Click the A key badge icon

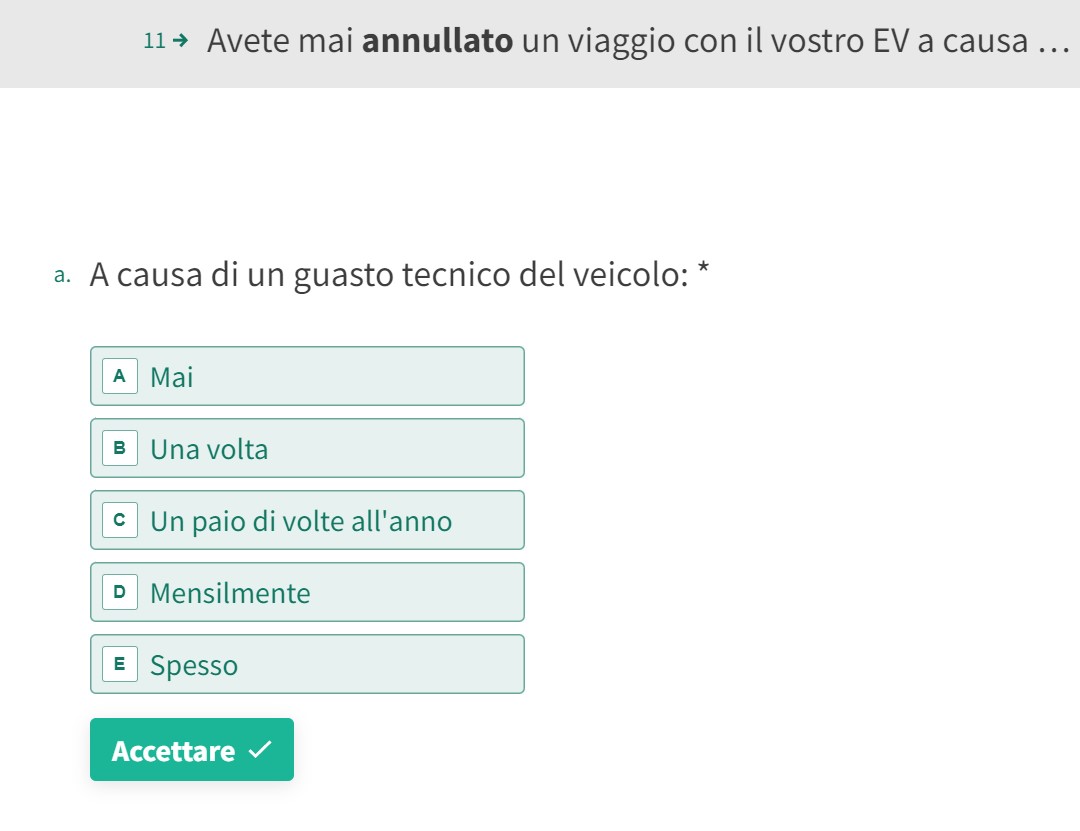(120, 376)
